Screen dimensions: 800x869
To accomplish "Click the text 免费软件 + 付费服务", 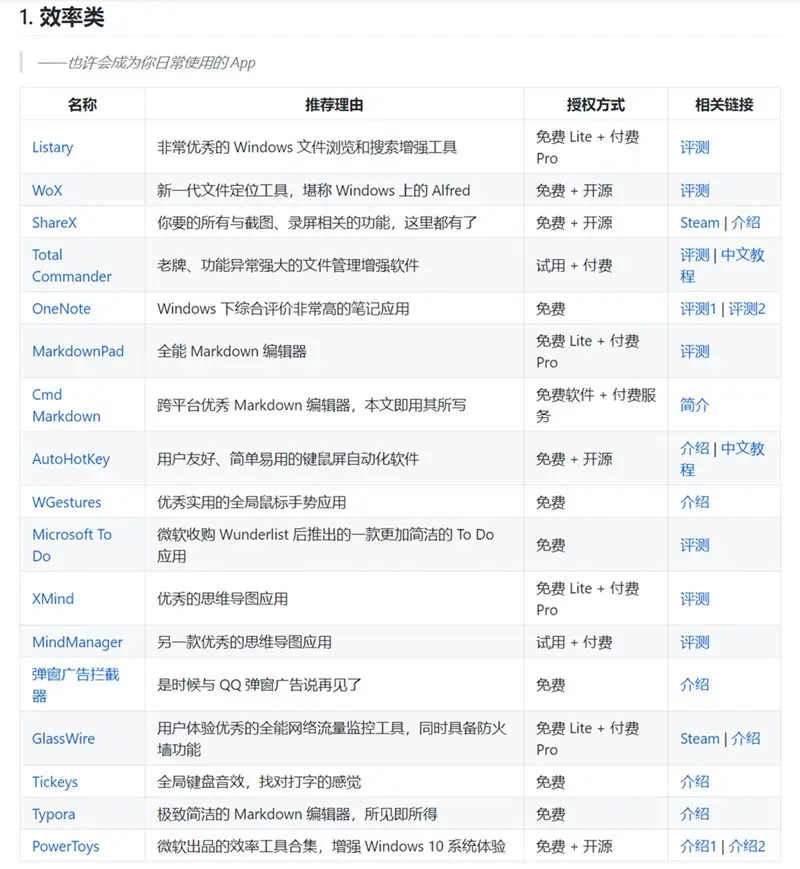I will [x=596, y=405].
